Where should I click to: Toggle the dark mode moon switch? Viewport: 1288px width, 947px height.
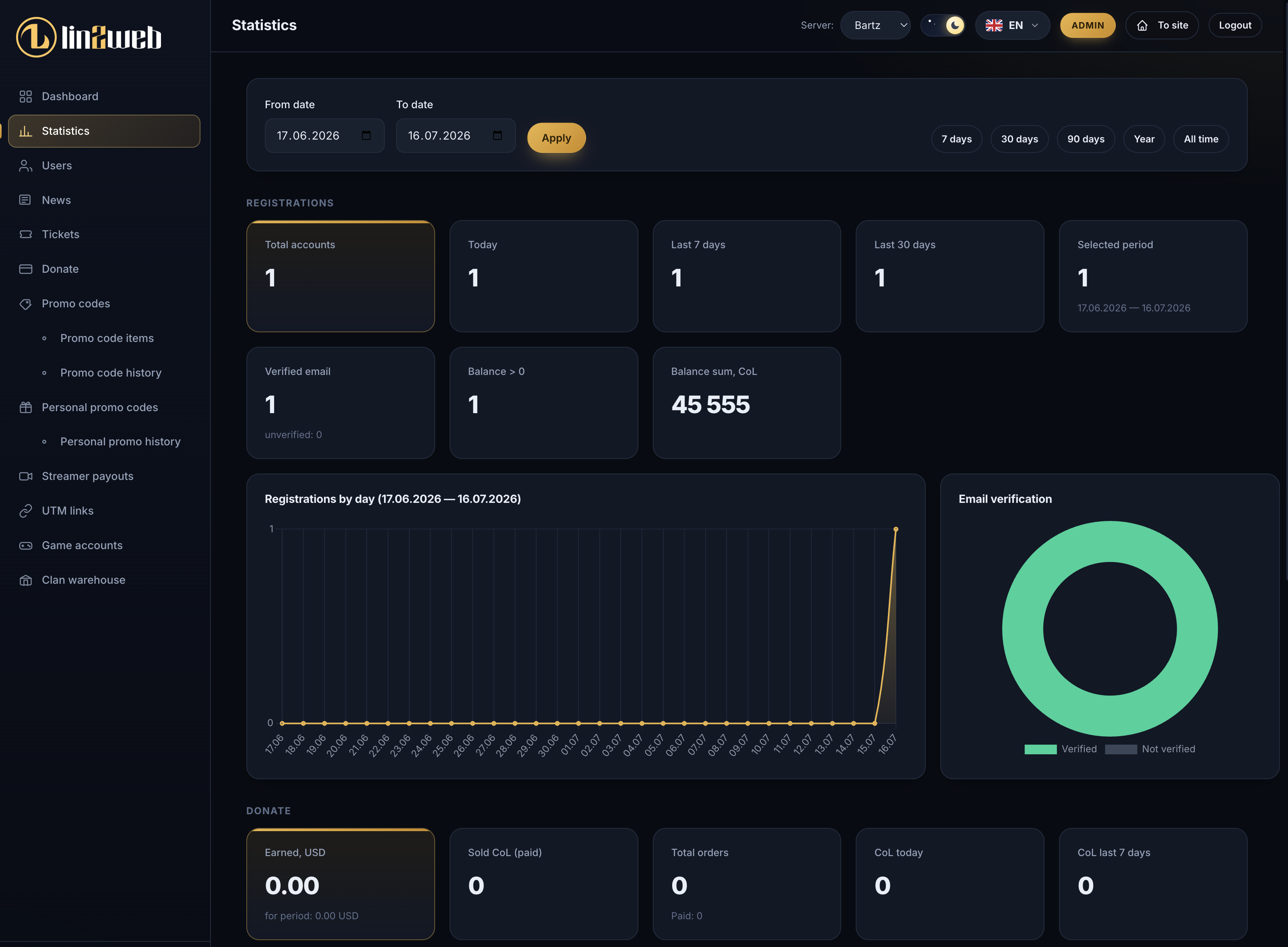tap(943, 25)
